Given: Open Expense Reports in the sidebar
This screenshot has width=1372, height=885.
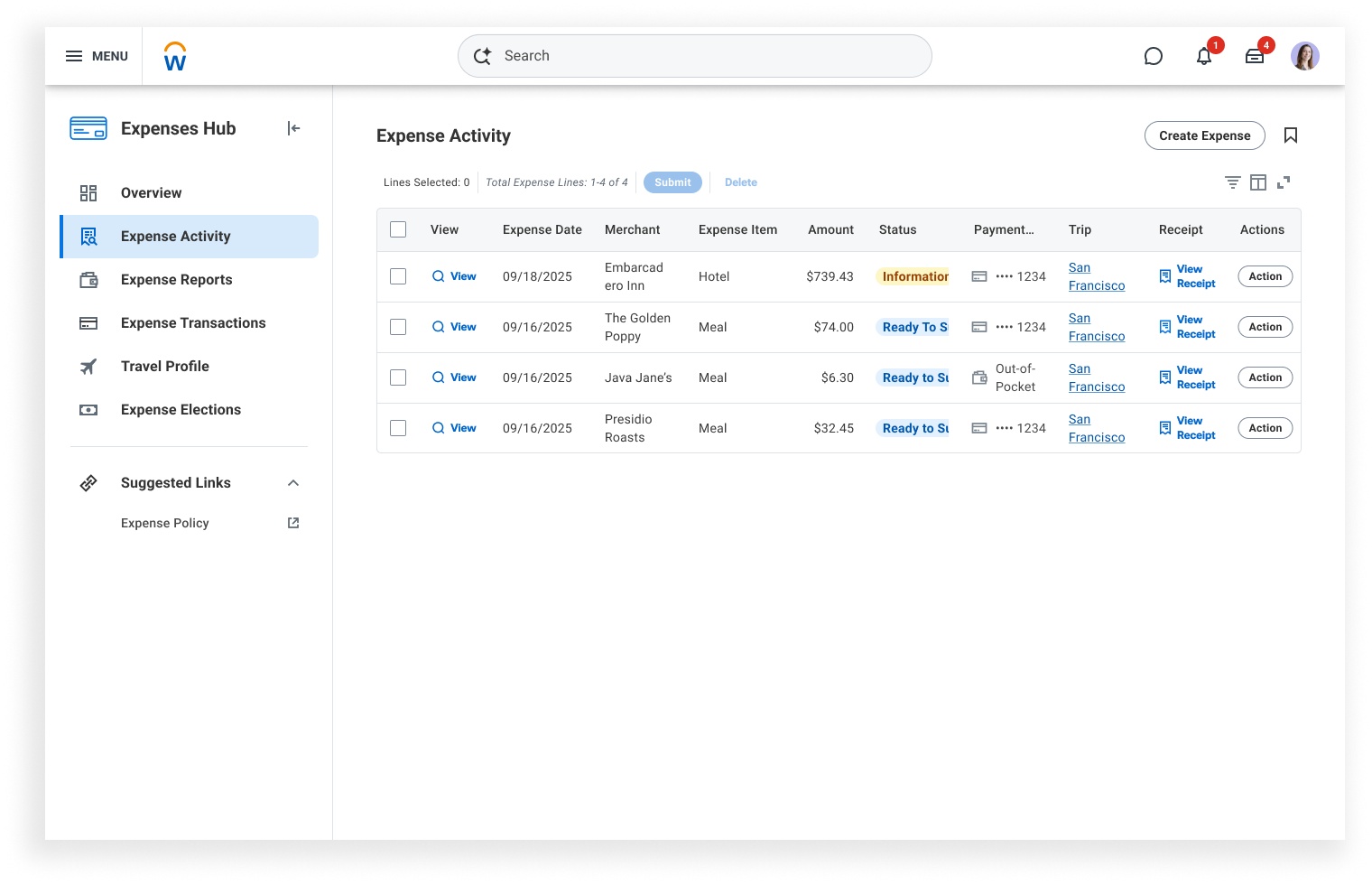Looking at the screenshot, I should [176, 279].
